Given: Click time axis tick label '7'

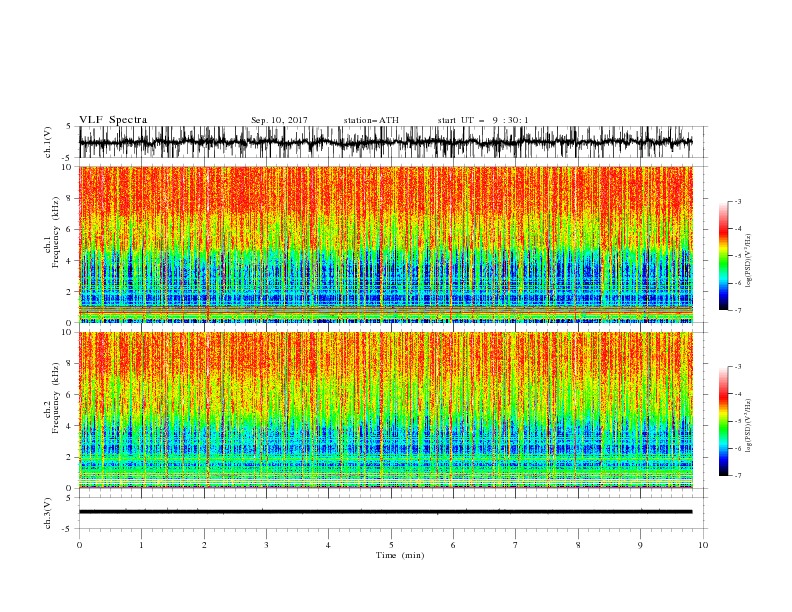Looking at the screenshot, I should point(516,545).
